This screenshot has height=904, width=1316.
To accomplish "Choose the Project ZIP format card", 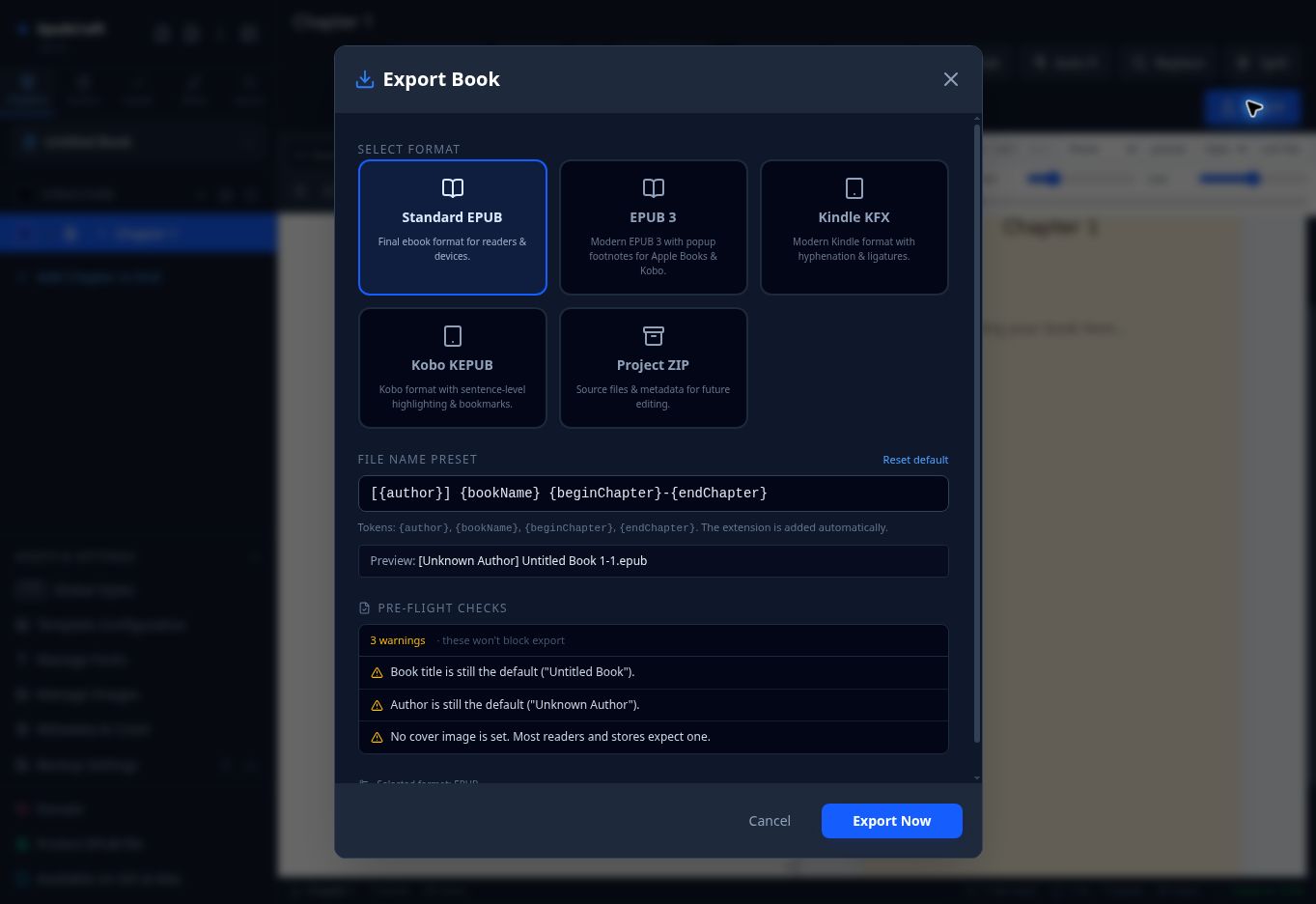I will 654,368.
